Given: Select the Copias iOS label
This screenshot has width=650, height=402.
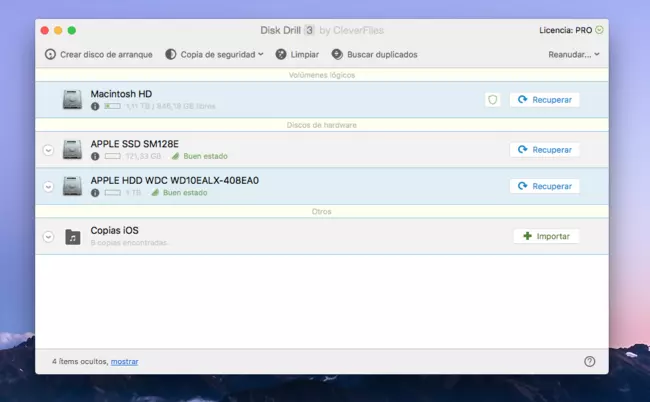Looking at the screenshot, I should (114, 230).
